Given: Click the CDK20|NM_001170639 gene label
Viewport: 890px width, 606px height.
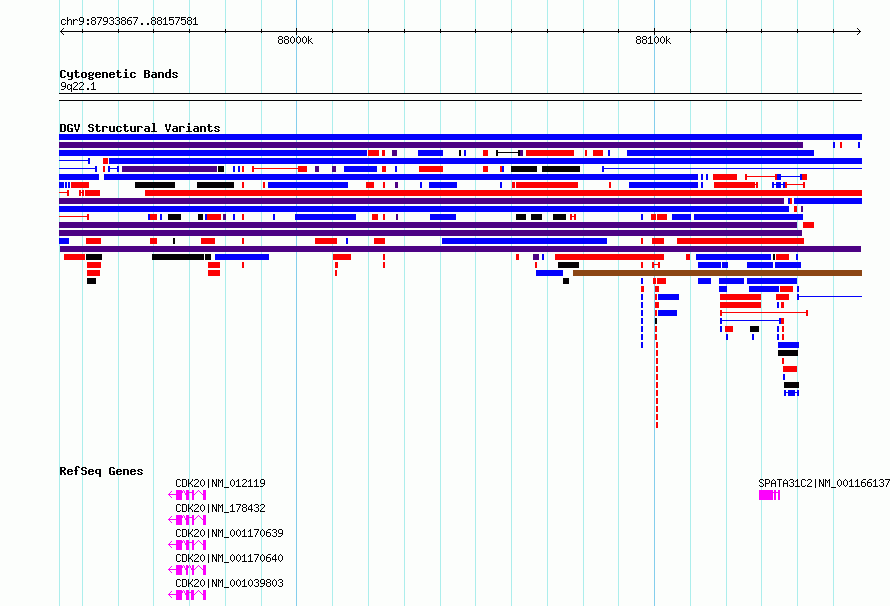Looking at the screenshot, I should [229, 533].
